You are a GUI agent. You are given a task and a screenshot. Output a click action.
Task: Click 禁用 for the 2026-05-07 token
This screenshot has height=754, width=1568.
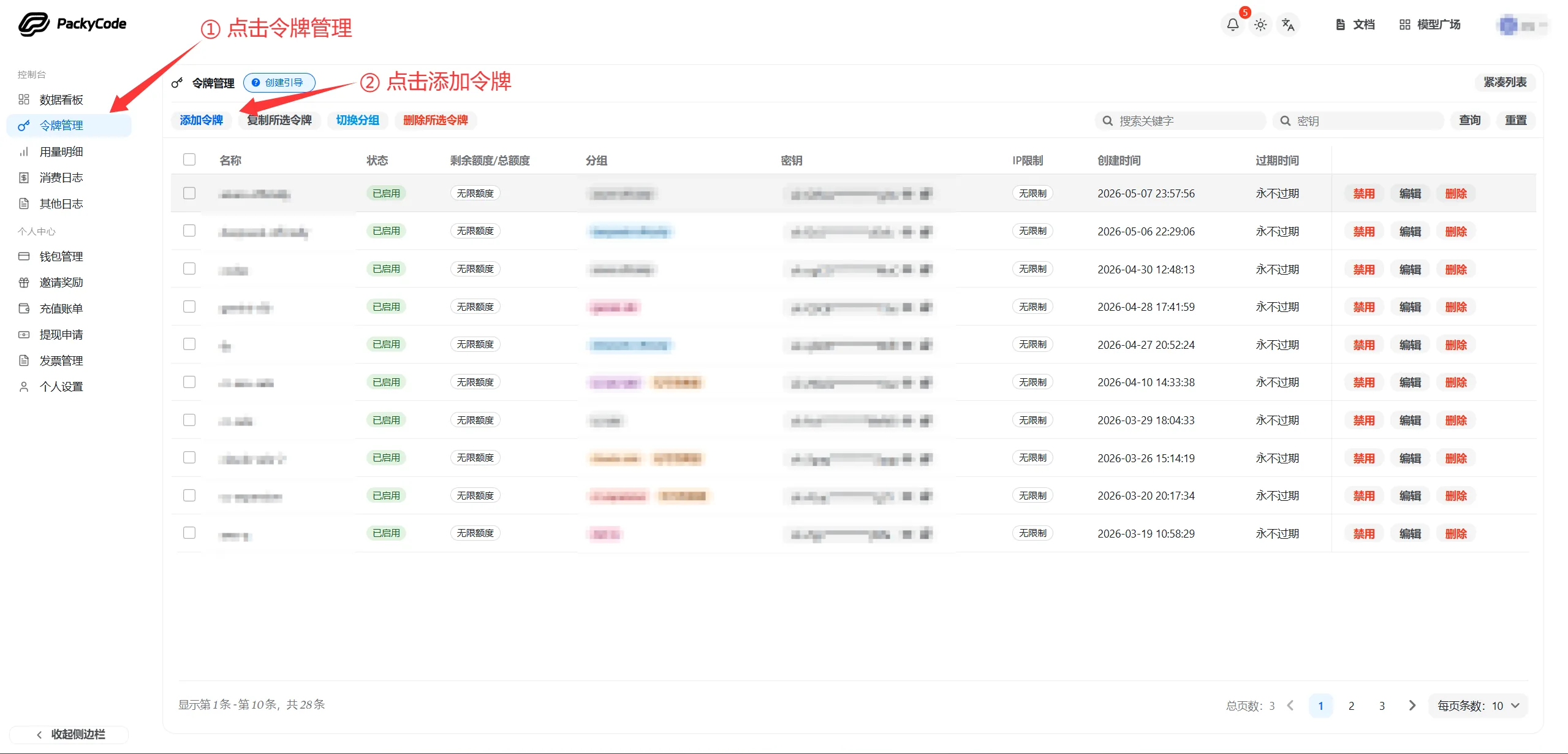[x=1364, y=194]
